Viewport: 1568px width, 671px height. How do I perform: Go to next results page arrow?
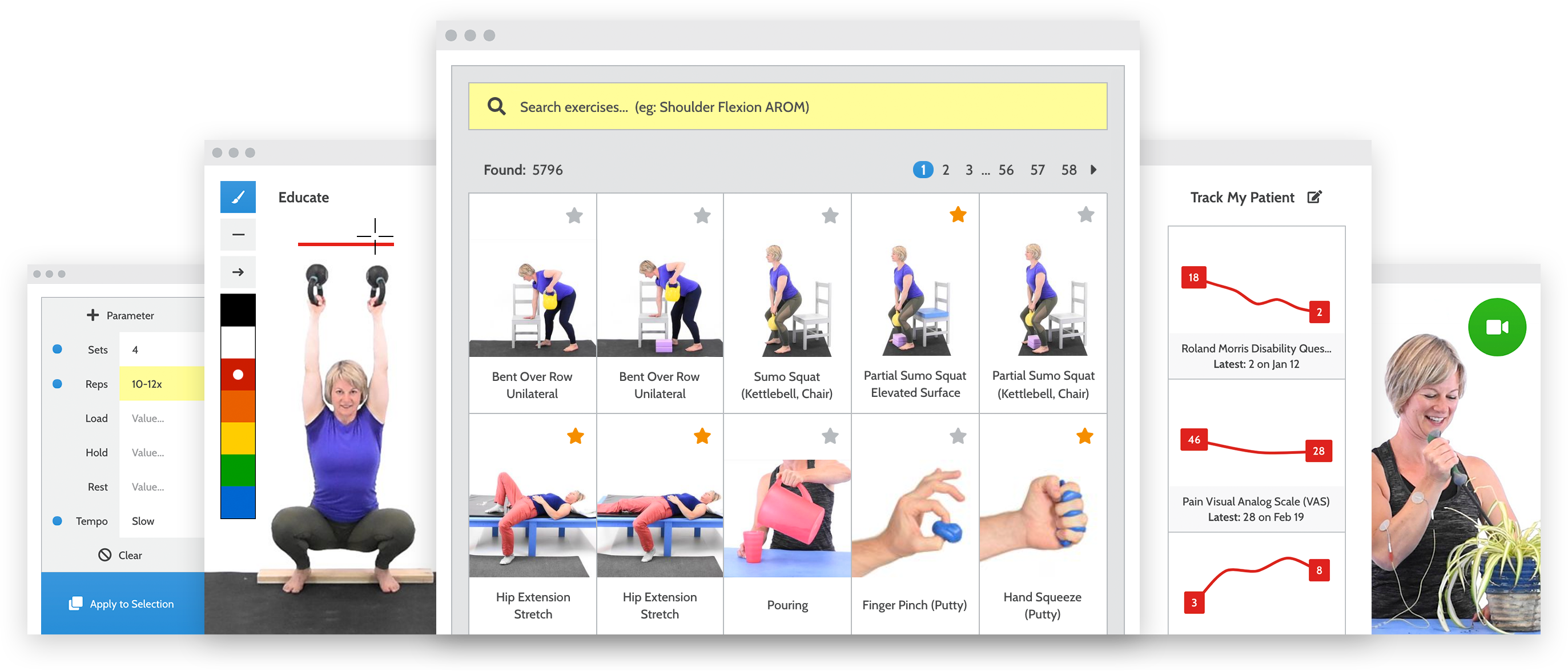point(1093,170)
